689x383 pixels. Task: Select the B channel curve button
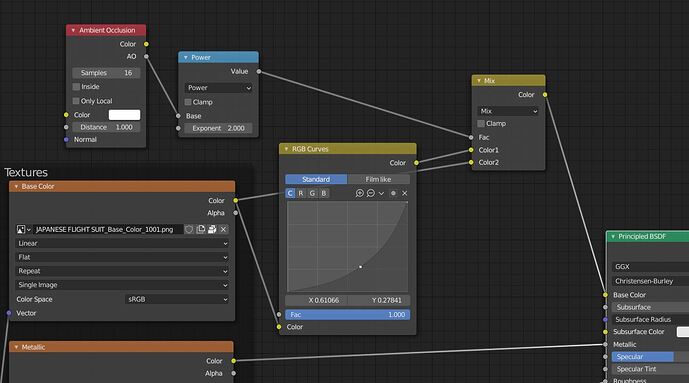coord(324,193)
